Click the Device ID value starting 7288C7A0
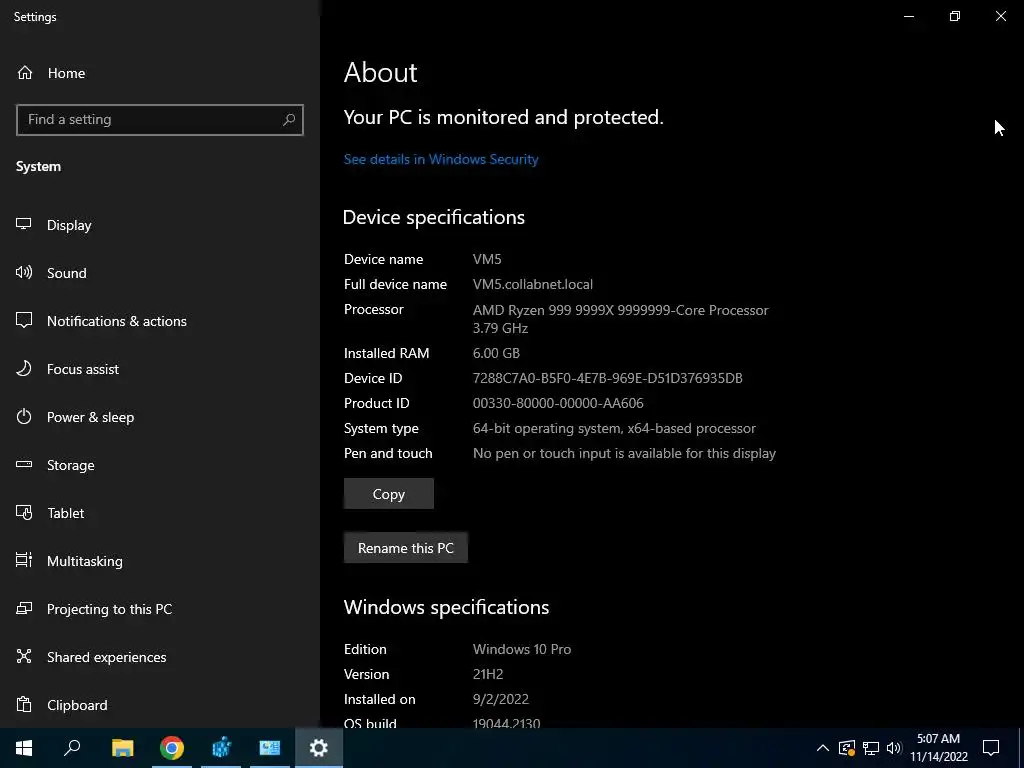 [x=607, y=378]
